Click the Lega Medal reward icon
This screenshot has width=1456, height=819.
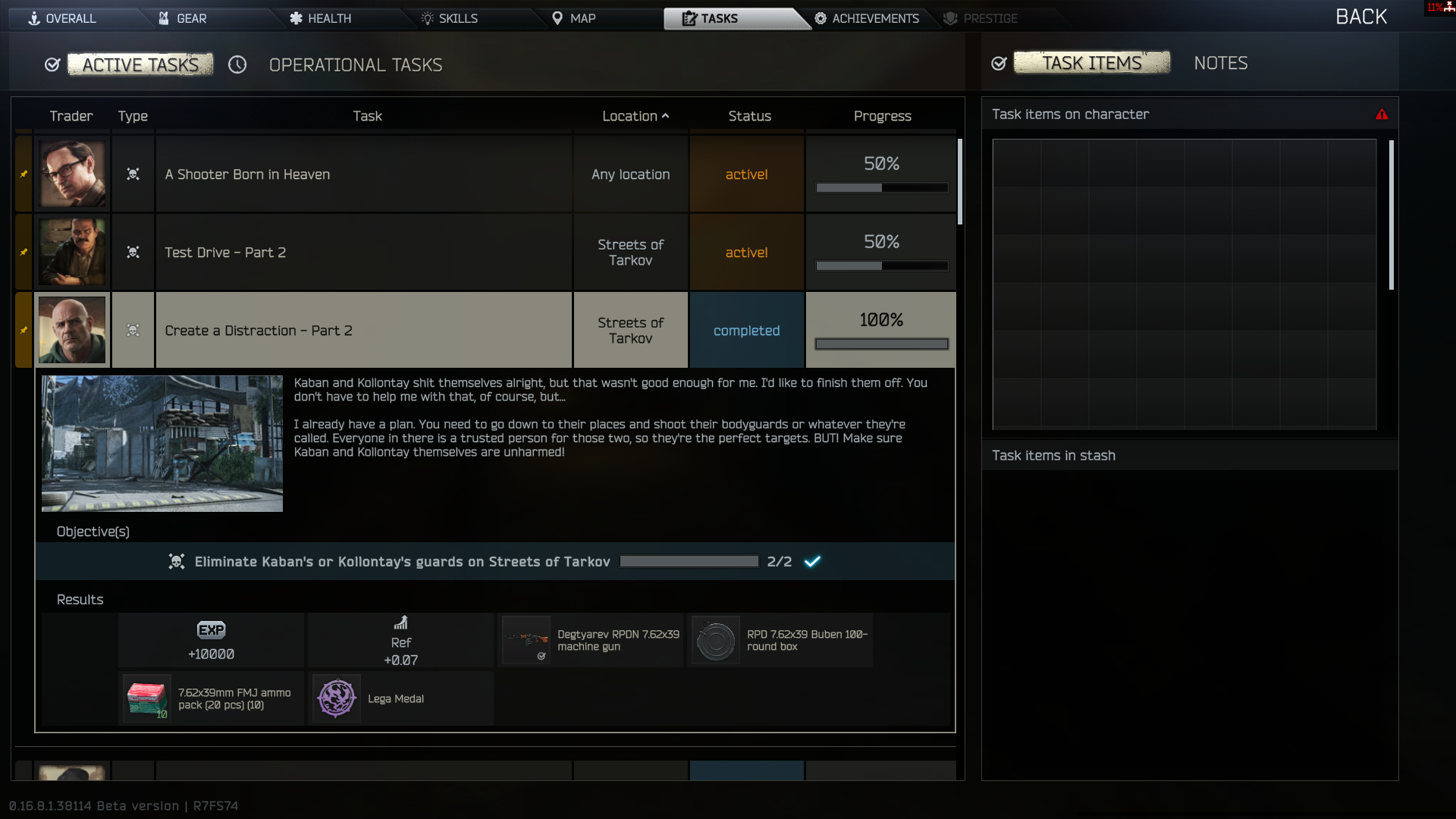coord(337,698)
